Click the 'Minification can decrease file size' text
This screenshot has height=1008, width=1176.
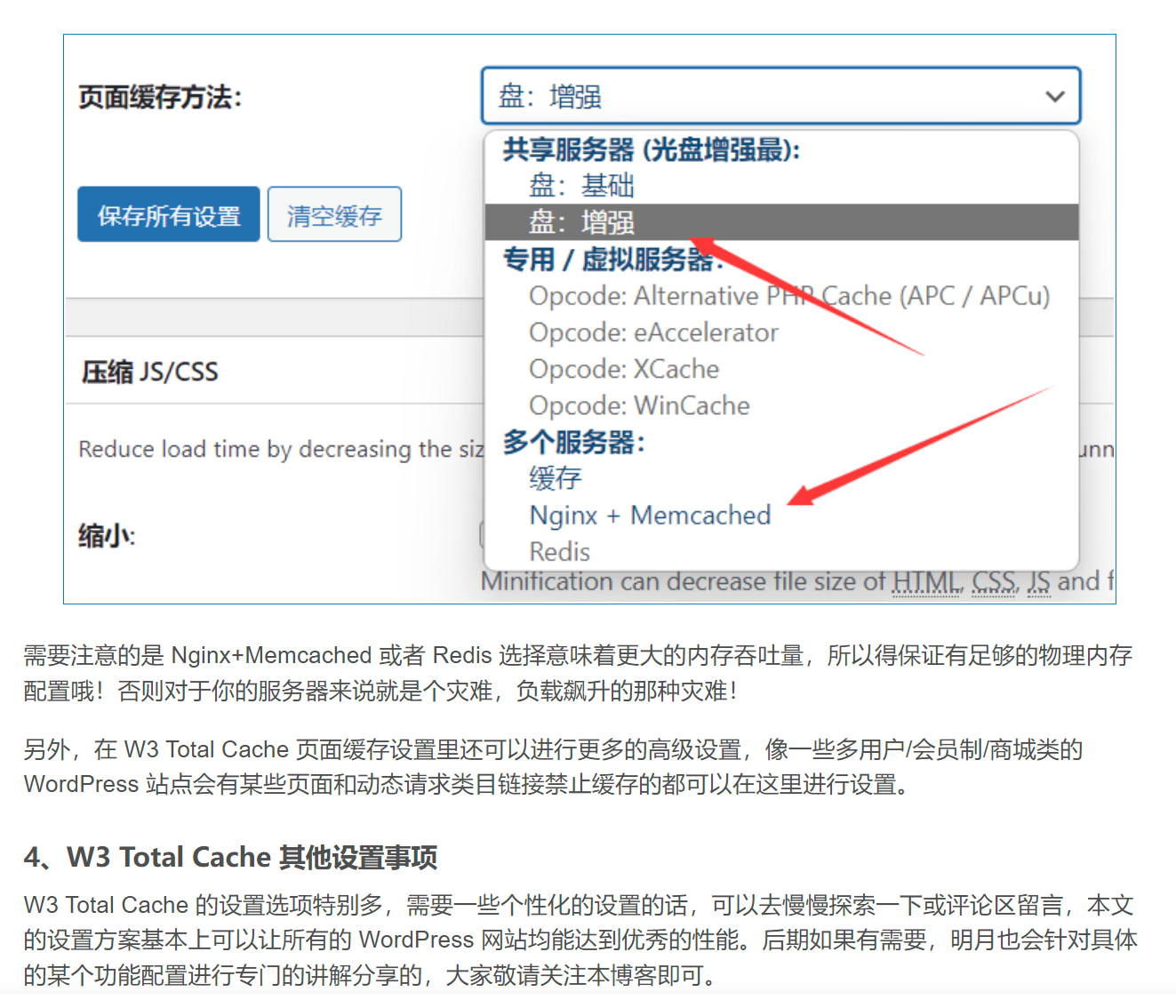[796, 581]
